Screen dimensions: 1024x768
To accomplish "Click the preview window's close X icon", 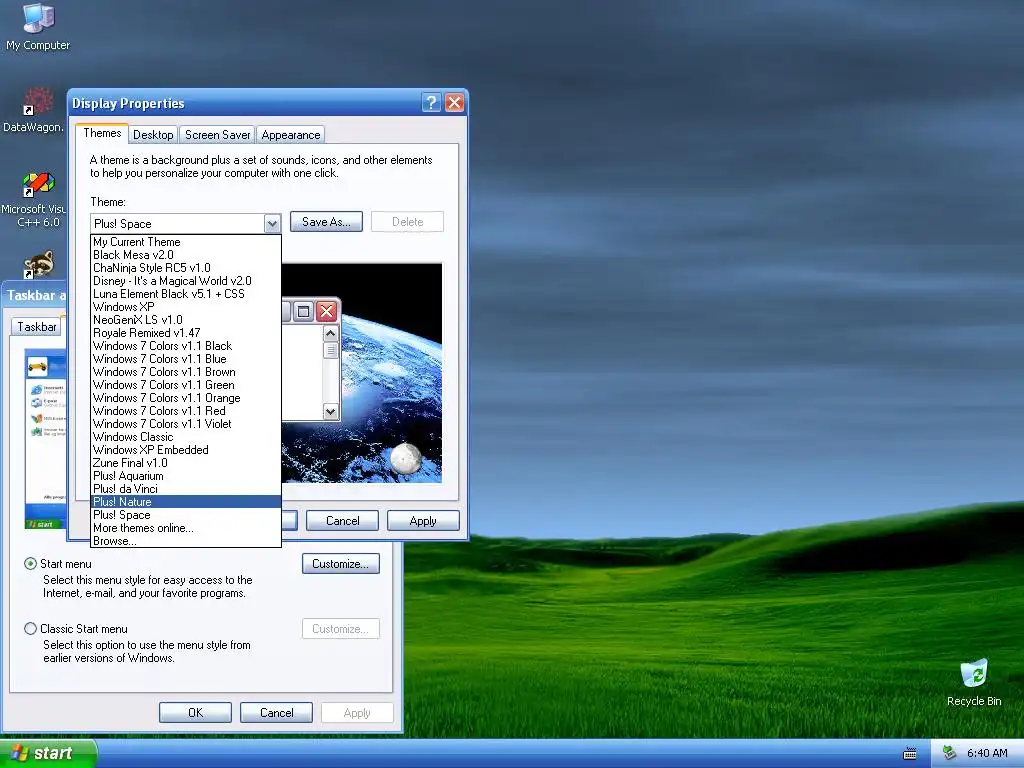I will (x=327, y=312).
